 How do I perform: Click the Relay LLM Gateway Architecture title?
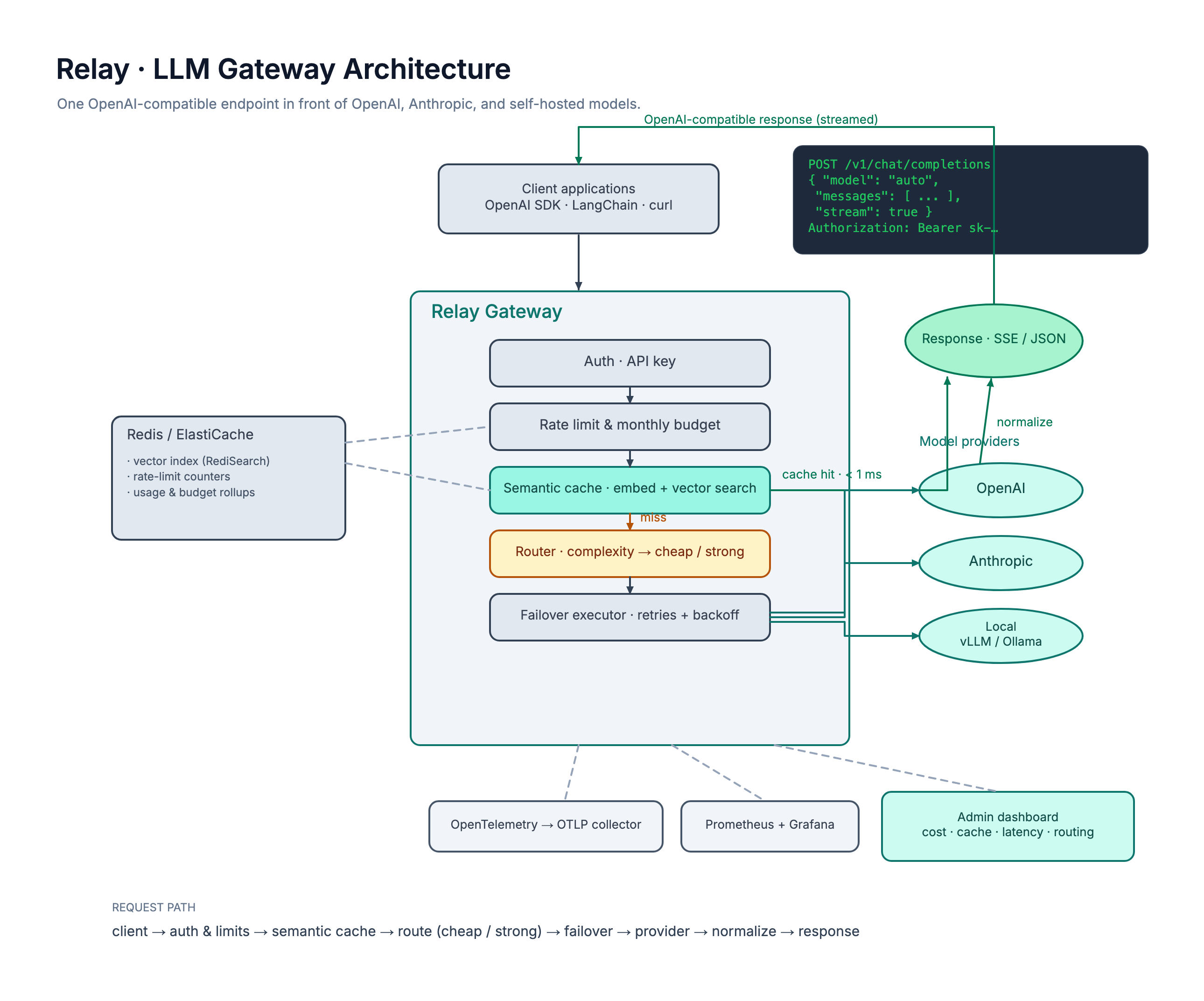coord(283,70)
